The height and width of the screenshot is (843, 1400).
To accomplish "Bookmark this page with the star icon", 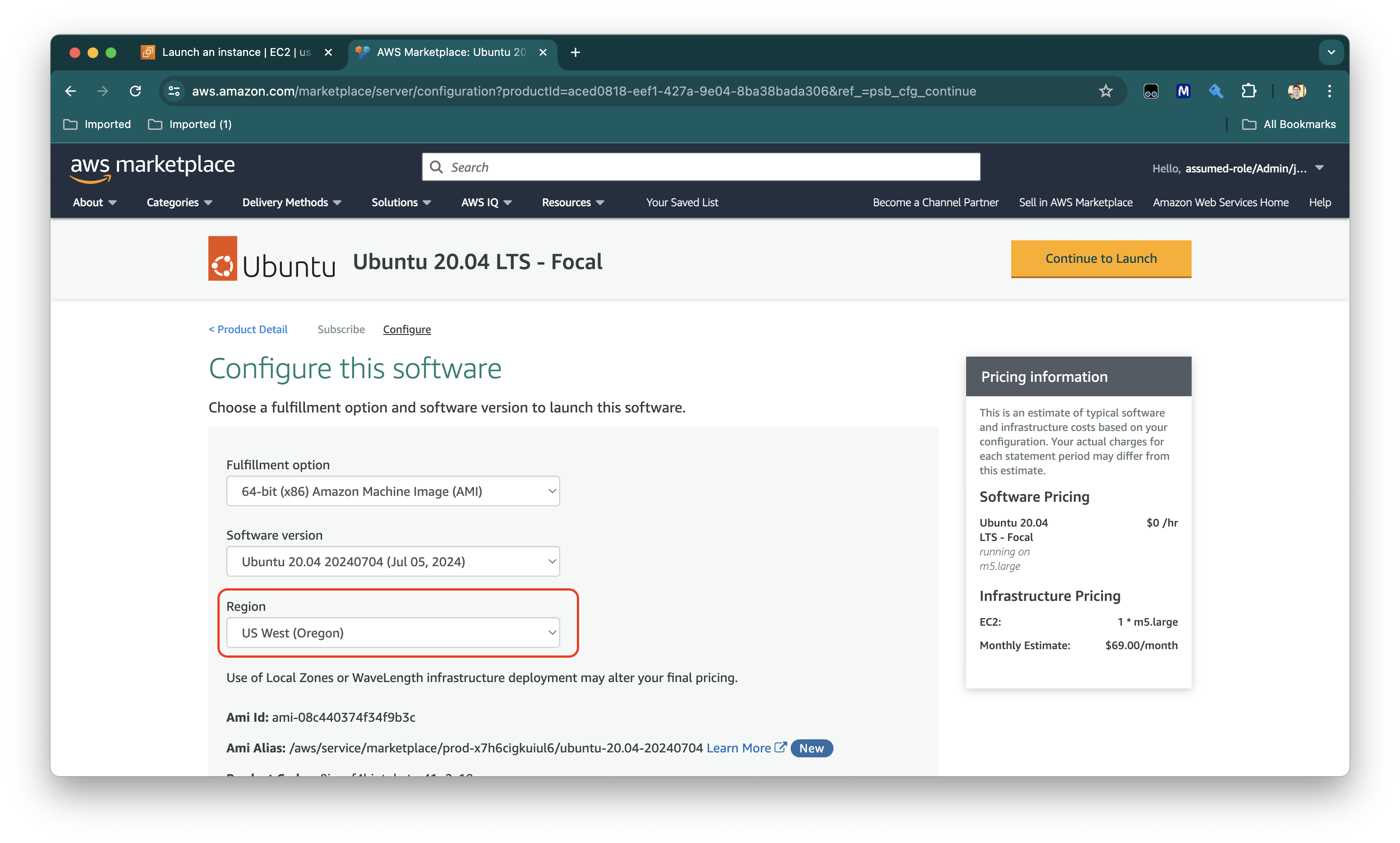I will coord(1105,91).
